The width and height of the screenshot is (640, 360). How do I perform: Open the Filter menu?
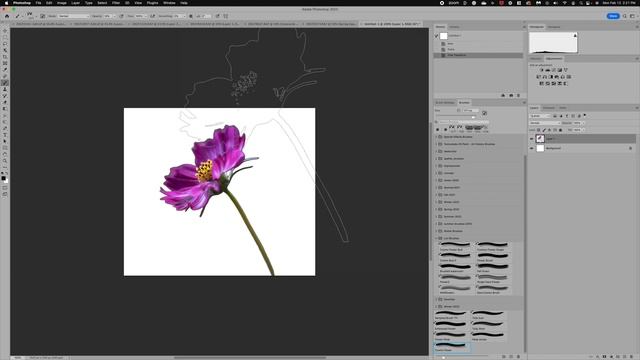[x=116, y=2]
